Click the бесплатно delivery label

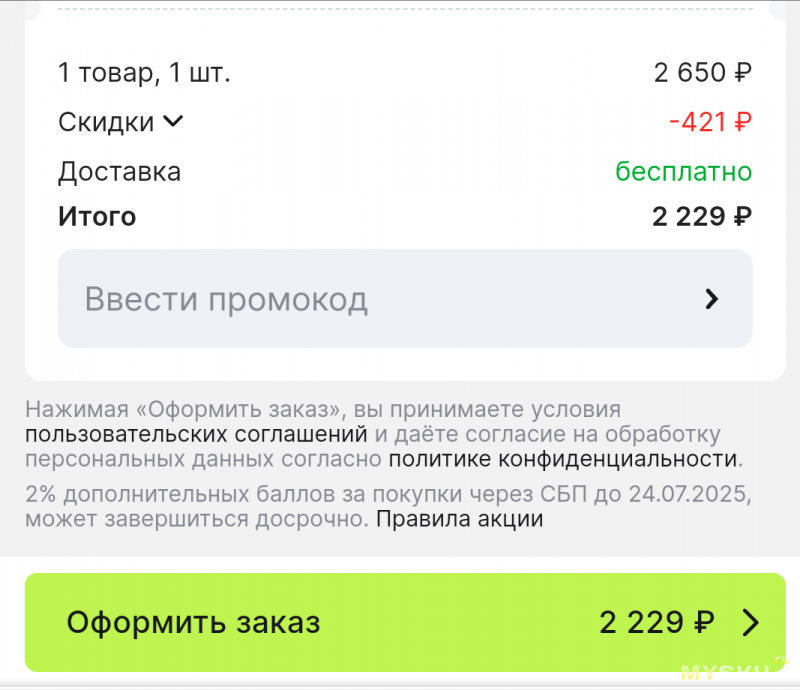pyautogui.click(x=684, y=171)
